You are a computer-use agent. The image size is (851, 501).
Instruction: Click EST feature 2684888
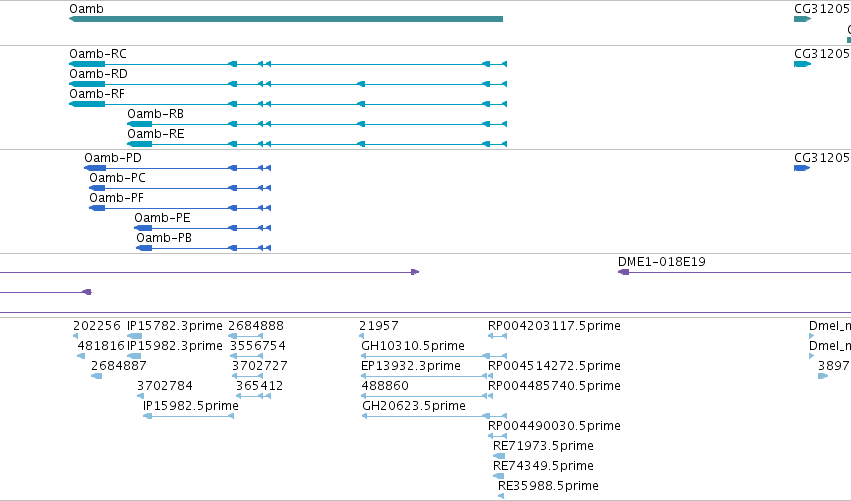point(256,326)
